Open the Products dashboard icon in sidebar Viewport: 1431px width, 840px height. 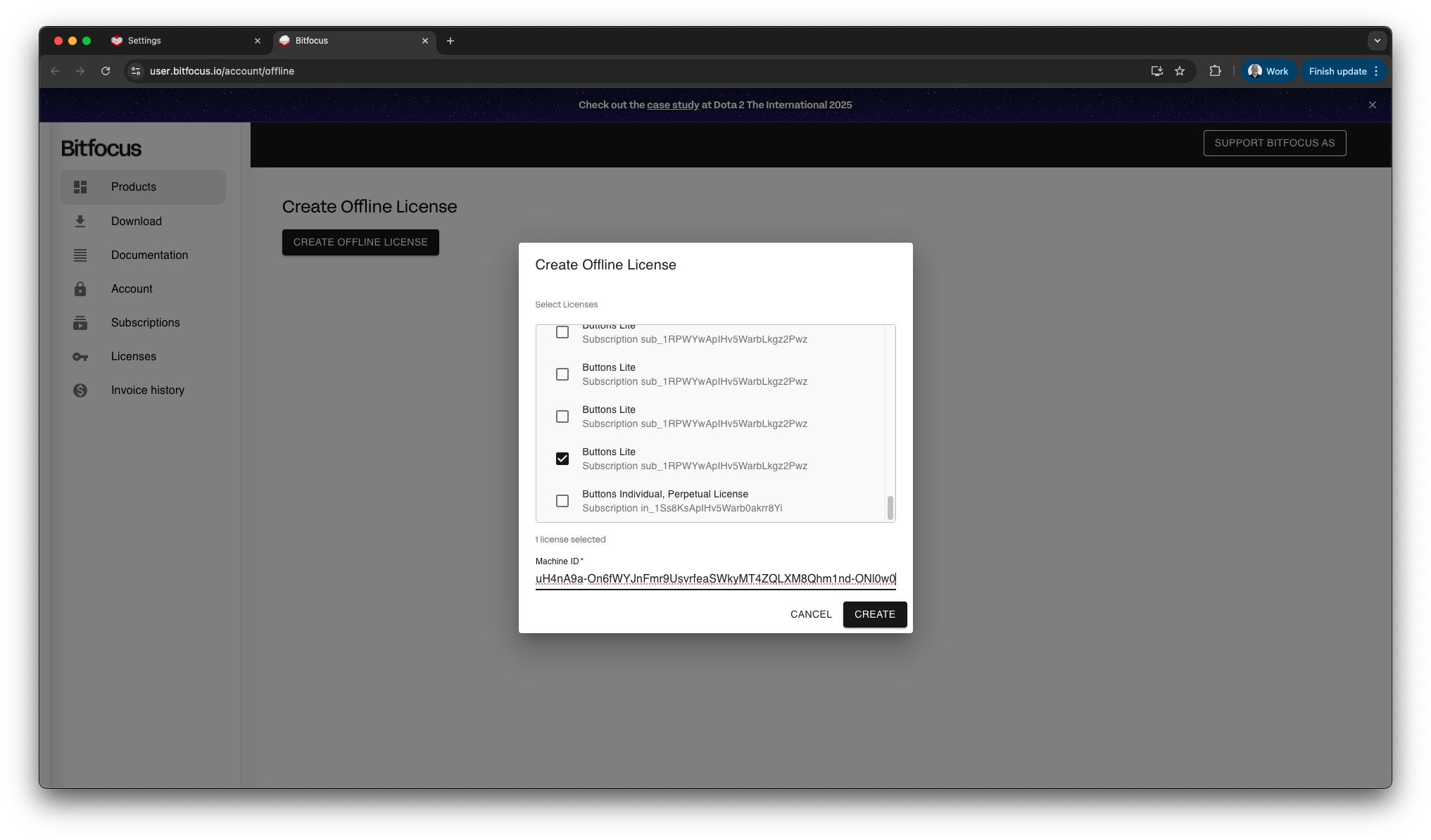point(80,187)
